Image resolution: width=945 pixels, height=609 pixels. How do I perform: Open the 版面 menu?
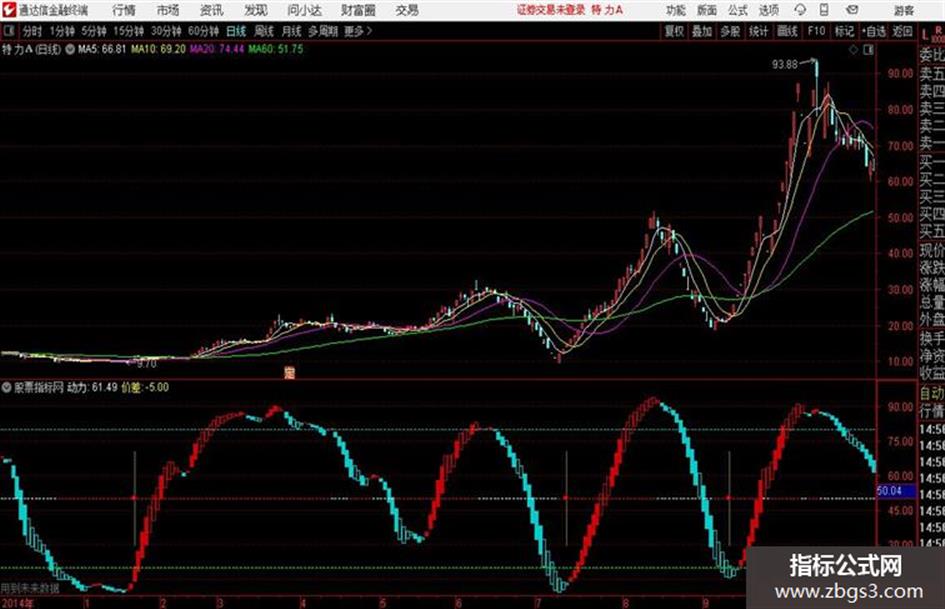pos(706,10)
